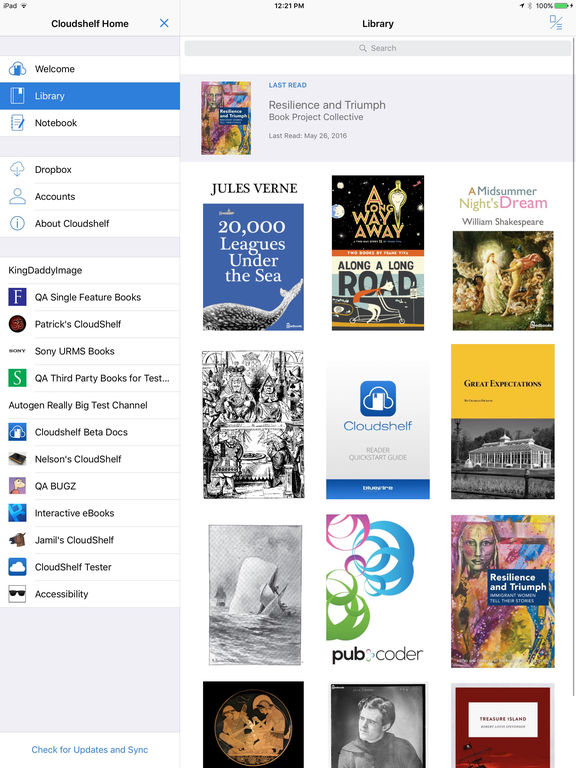576x768 pixels.
Task: Open the pubcoder book cover
Action: [375, 590]
